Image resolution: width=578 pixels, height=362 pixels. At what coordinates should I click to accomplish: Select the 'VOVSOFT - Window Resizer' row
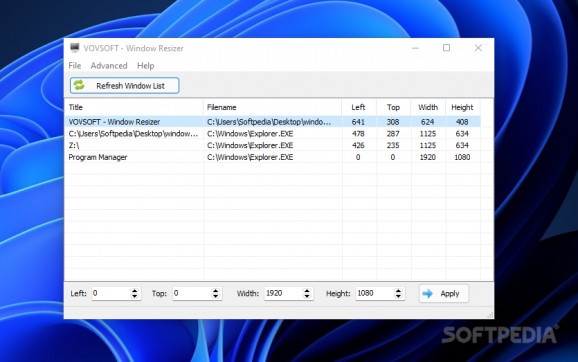tap(272, 122)
